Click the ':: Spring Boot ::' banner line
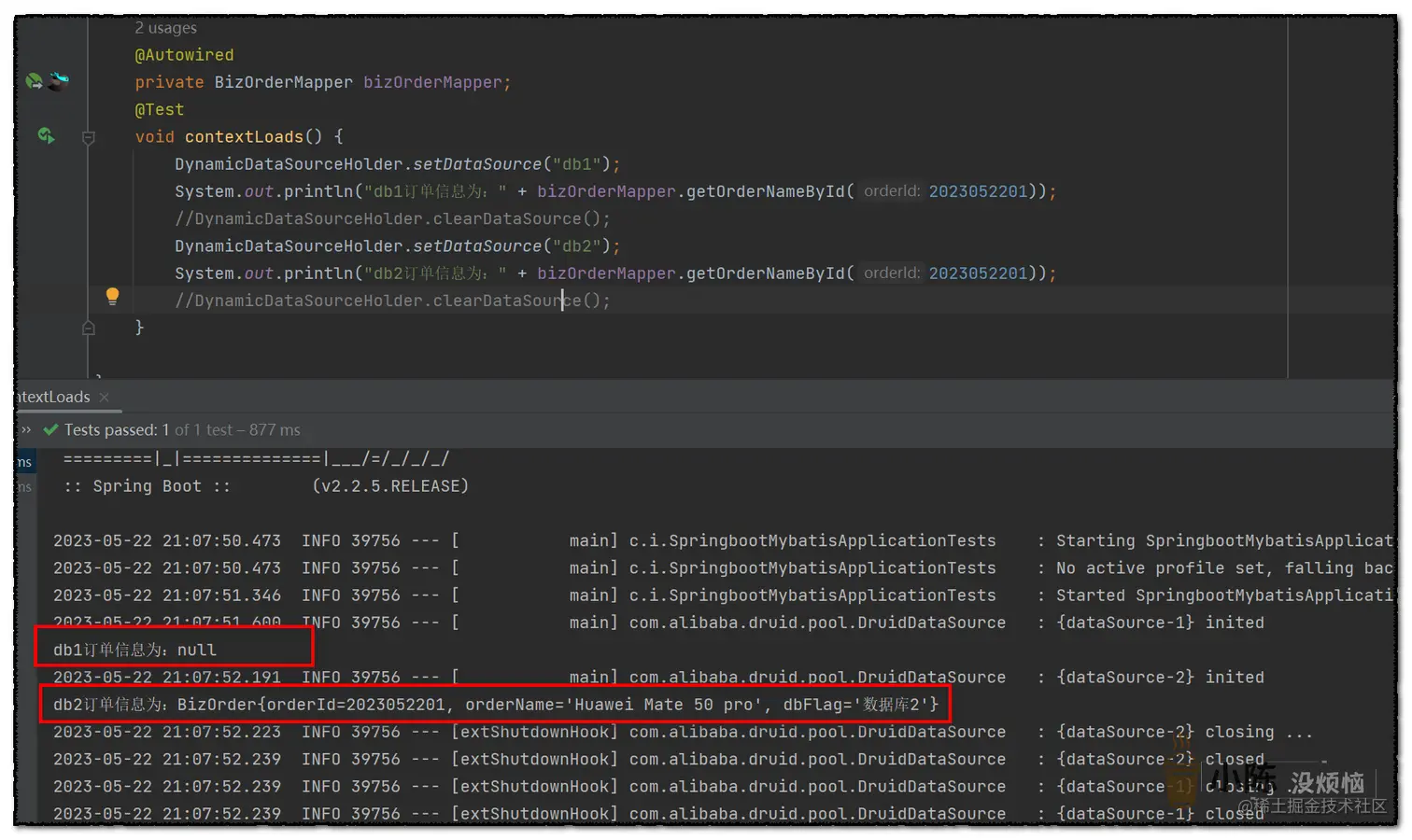1412x840 pixels. click(148, 486)
